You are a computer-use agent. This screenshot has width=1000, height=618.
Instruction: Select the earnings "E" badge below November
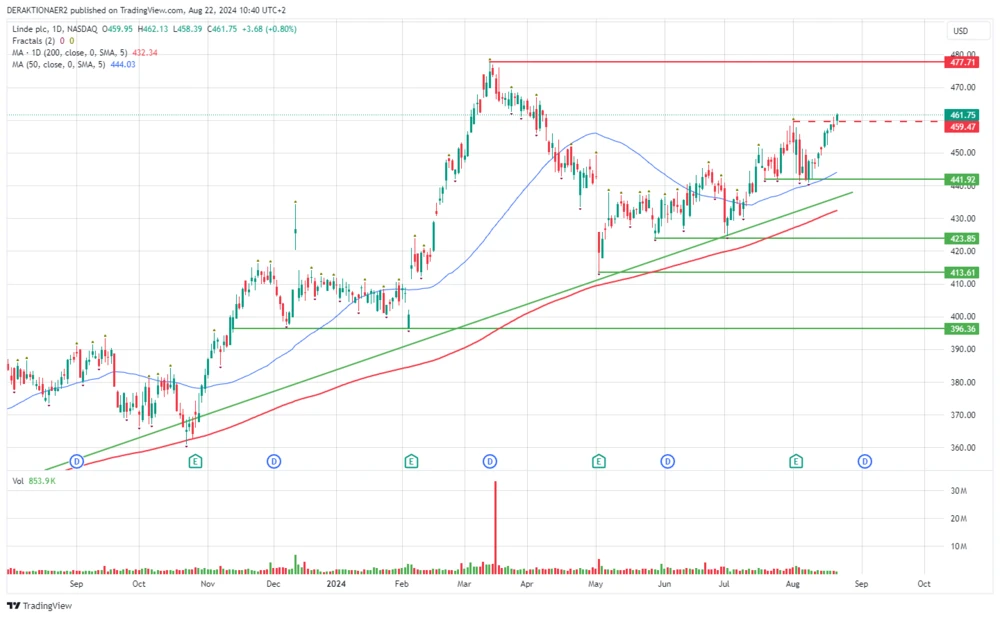click(195, 461)
